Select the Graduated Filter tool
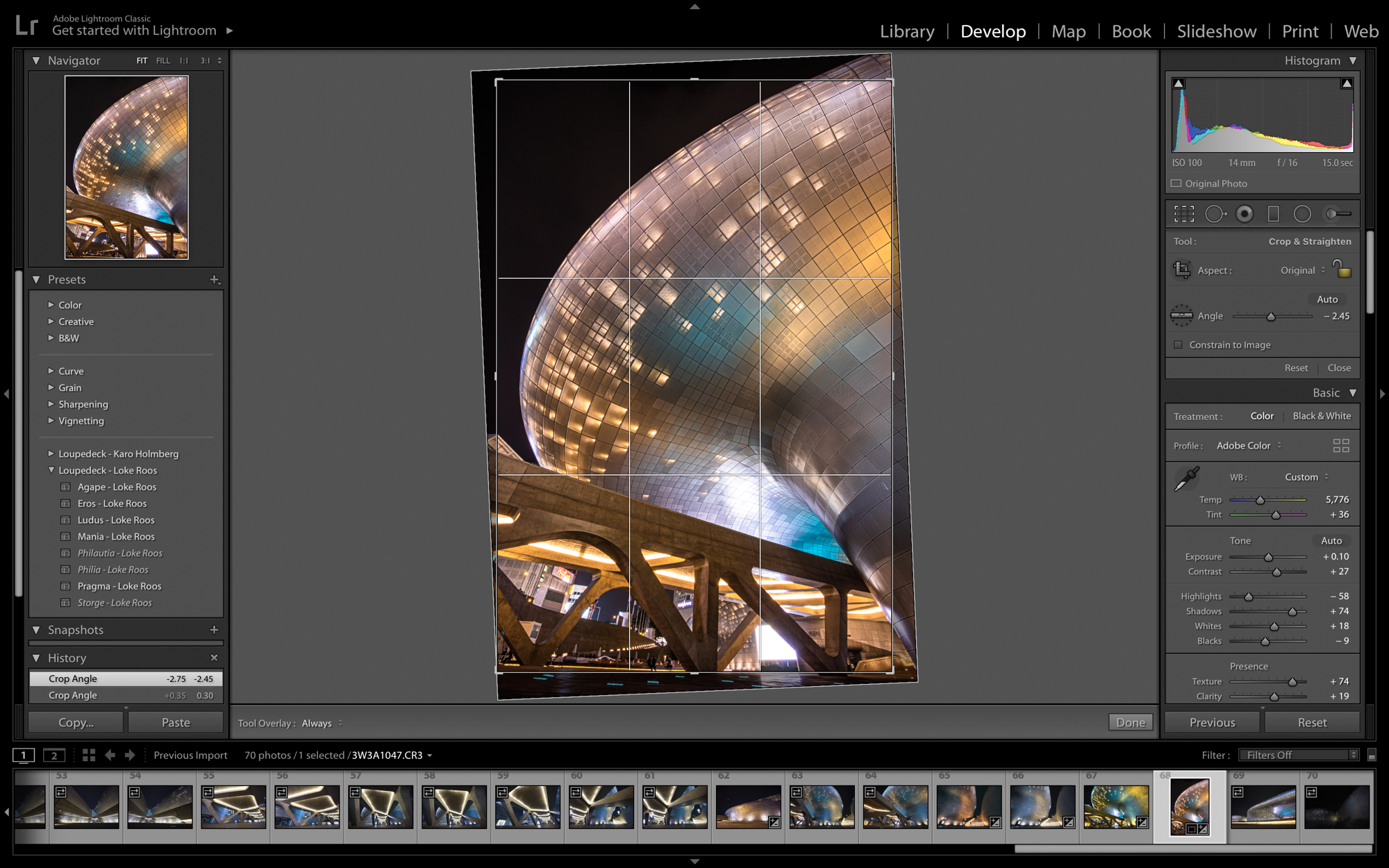 tap(1273, 214)
